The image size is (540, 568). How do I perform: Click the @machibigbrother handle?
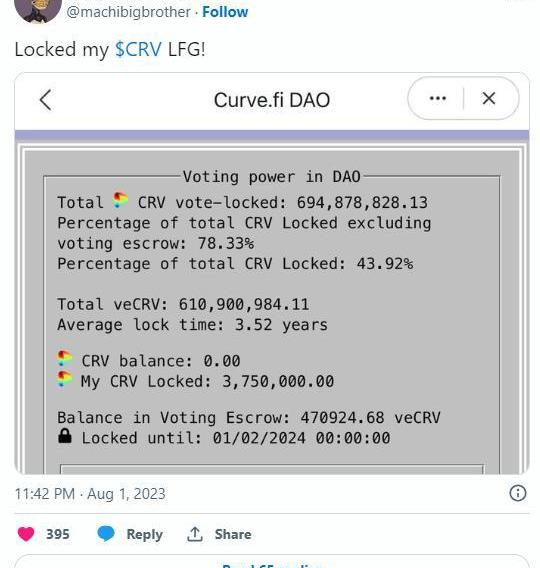point(129,12)
